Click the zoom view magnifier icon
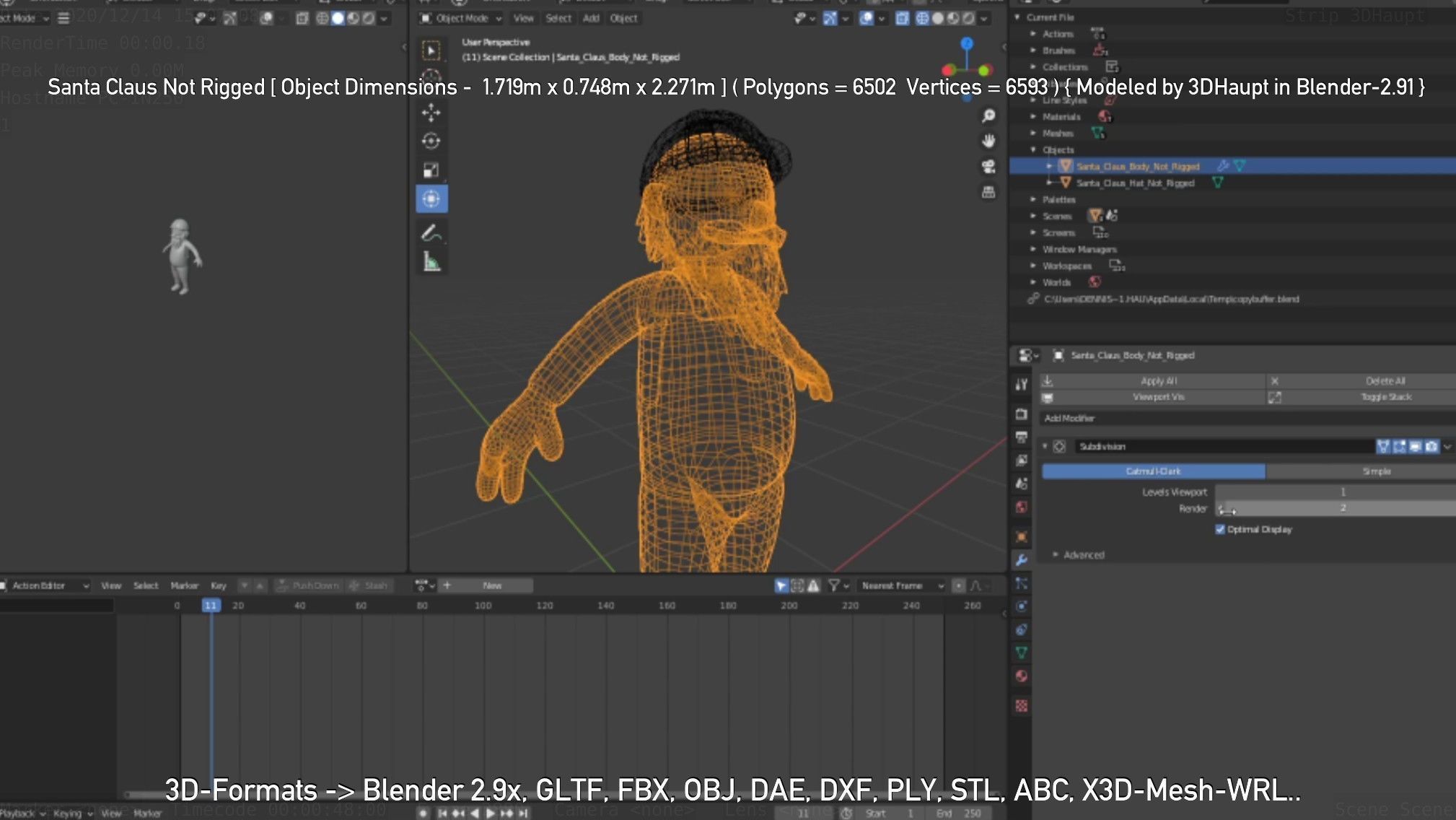 pyautogui.click(x=988, y=115)
